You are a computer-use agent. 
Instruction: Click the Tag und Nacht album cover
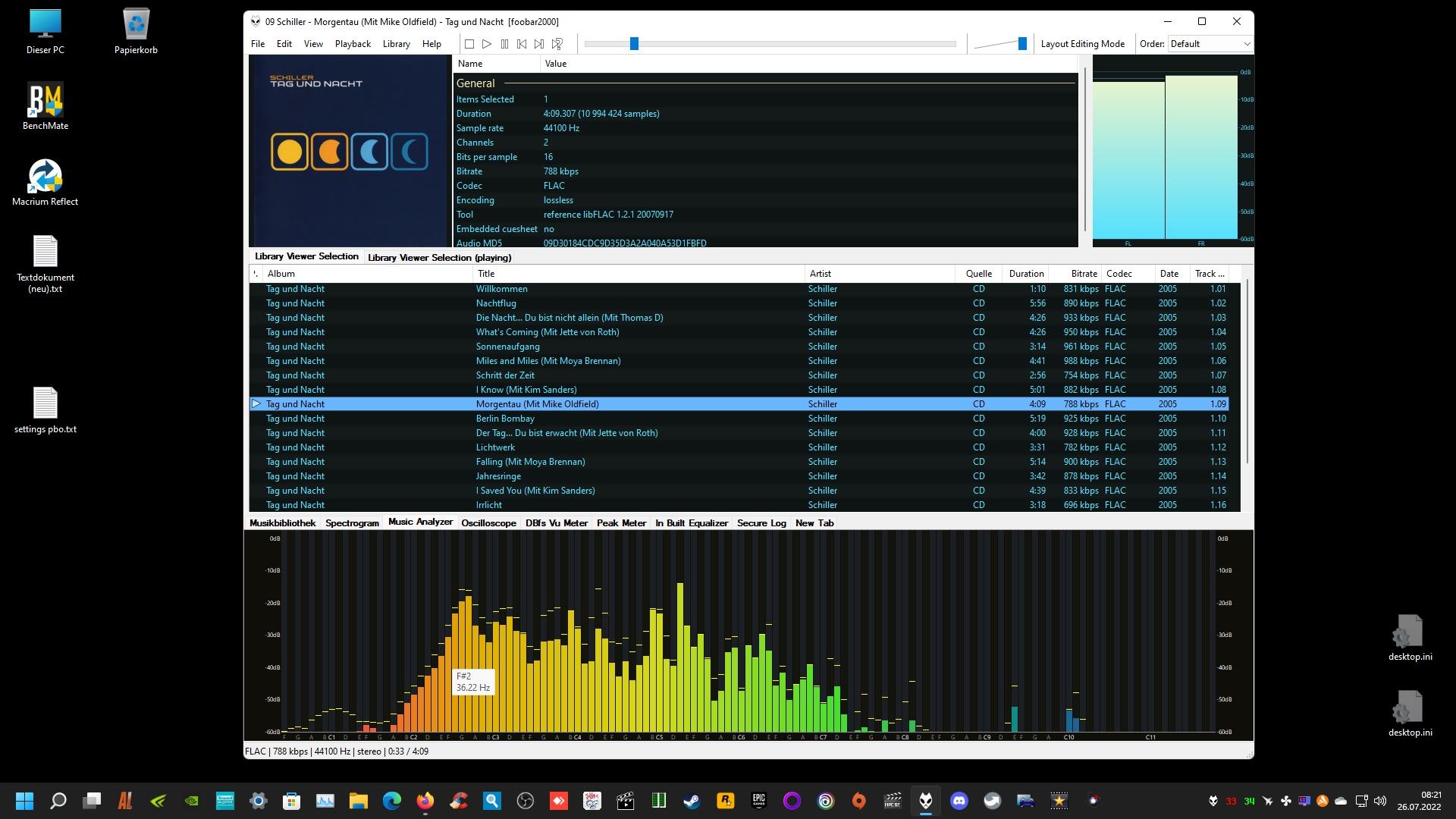coord(350,151)
